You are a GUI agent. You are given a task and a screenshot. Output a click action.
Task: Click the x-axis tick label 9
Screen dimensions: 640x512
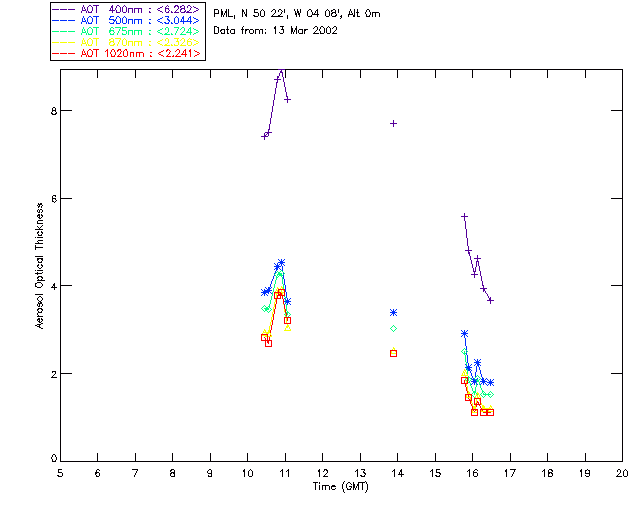pos(210,473)
